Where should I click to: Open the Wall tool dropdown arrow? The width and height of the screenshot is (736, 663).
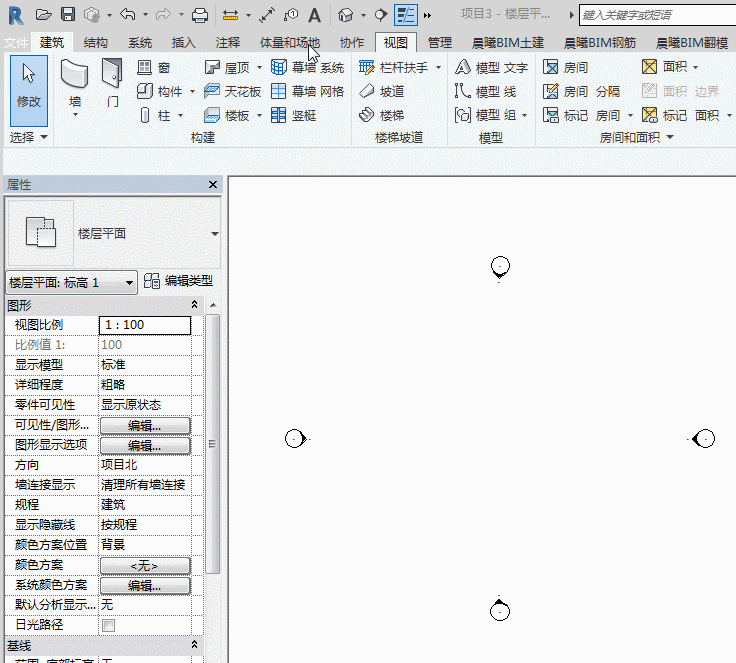[75, 115]
